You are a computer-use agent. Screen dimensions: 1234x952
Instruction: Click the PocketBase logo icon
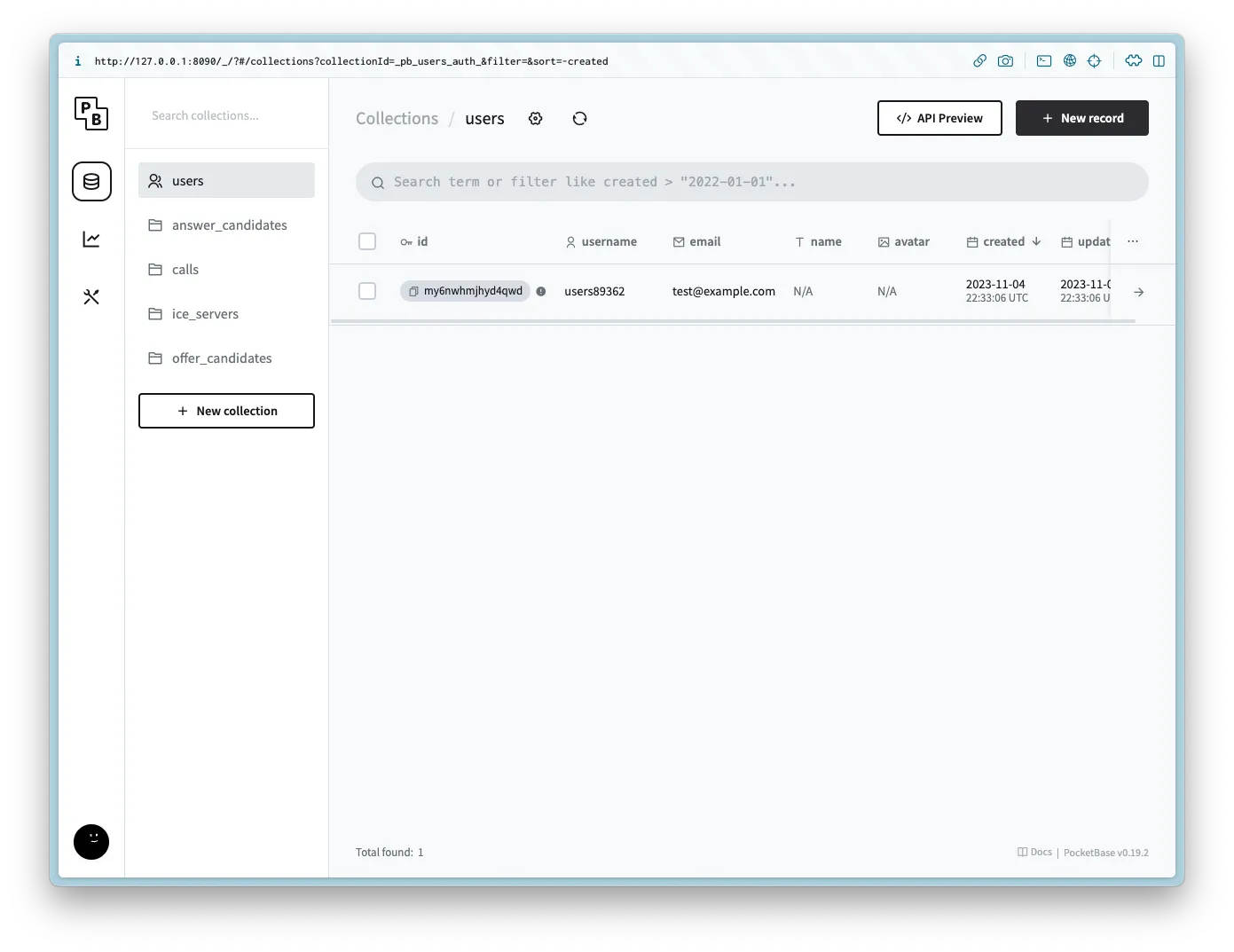(x=91, y=114)
